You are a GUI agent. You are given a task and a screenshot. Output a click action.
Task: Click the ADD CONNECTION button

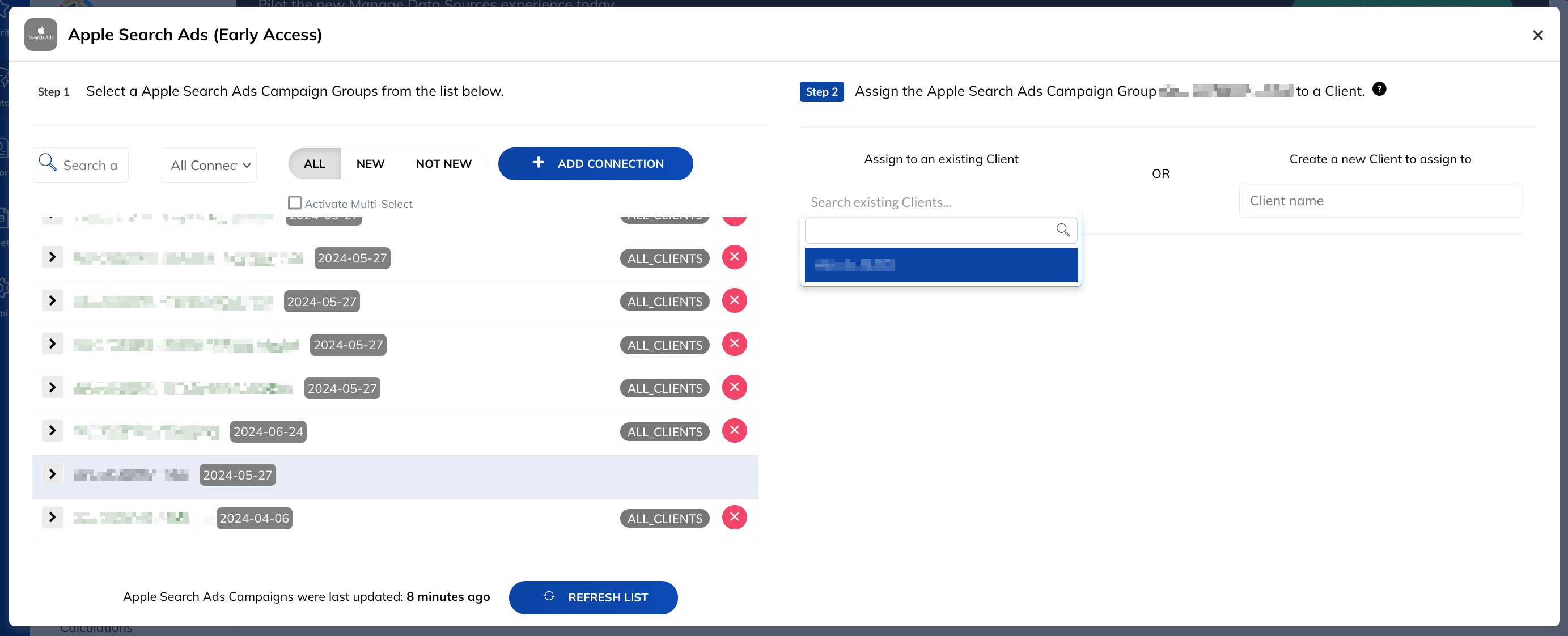point(595,164)
